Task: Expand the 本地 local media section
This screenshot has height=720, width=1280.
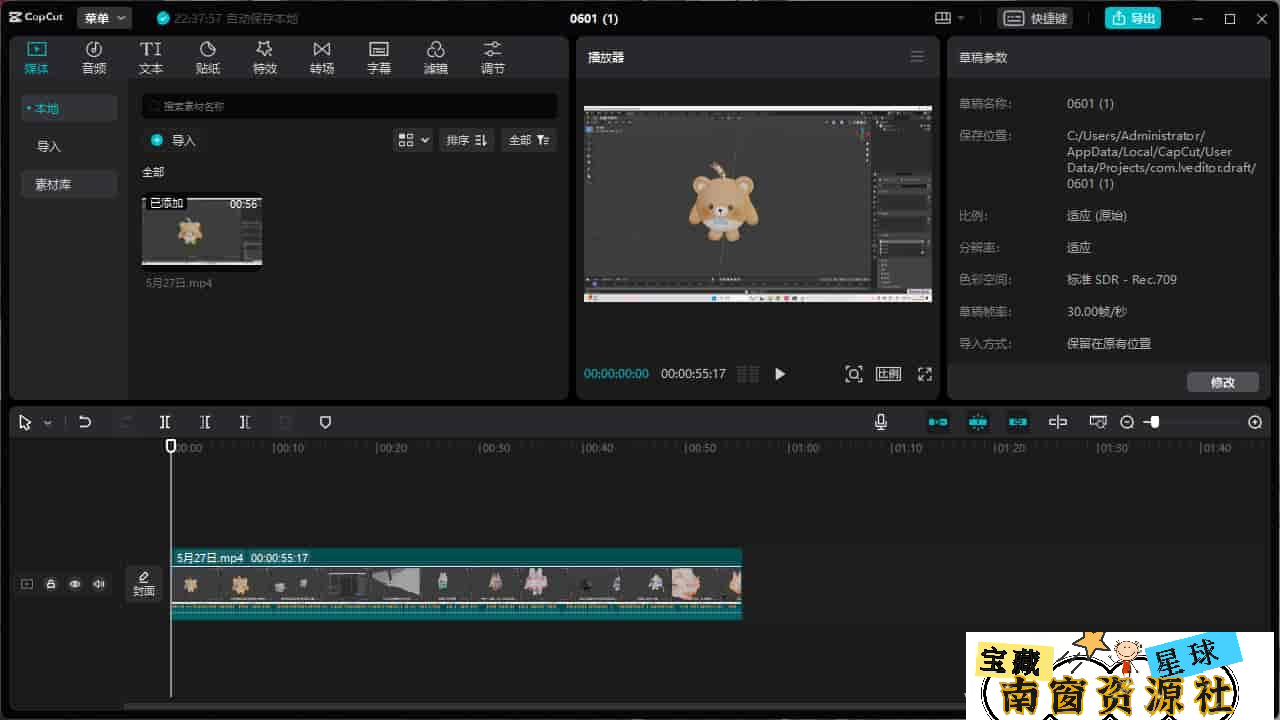Action: 69,108
